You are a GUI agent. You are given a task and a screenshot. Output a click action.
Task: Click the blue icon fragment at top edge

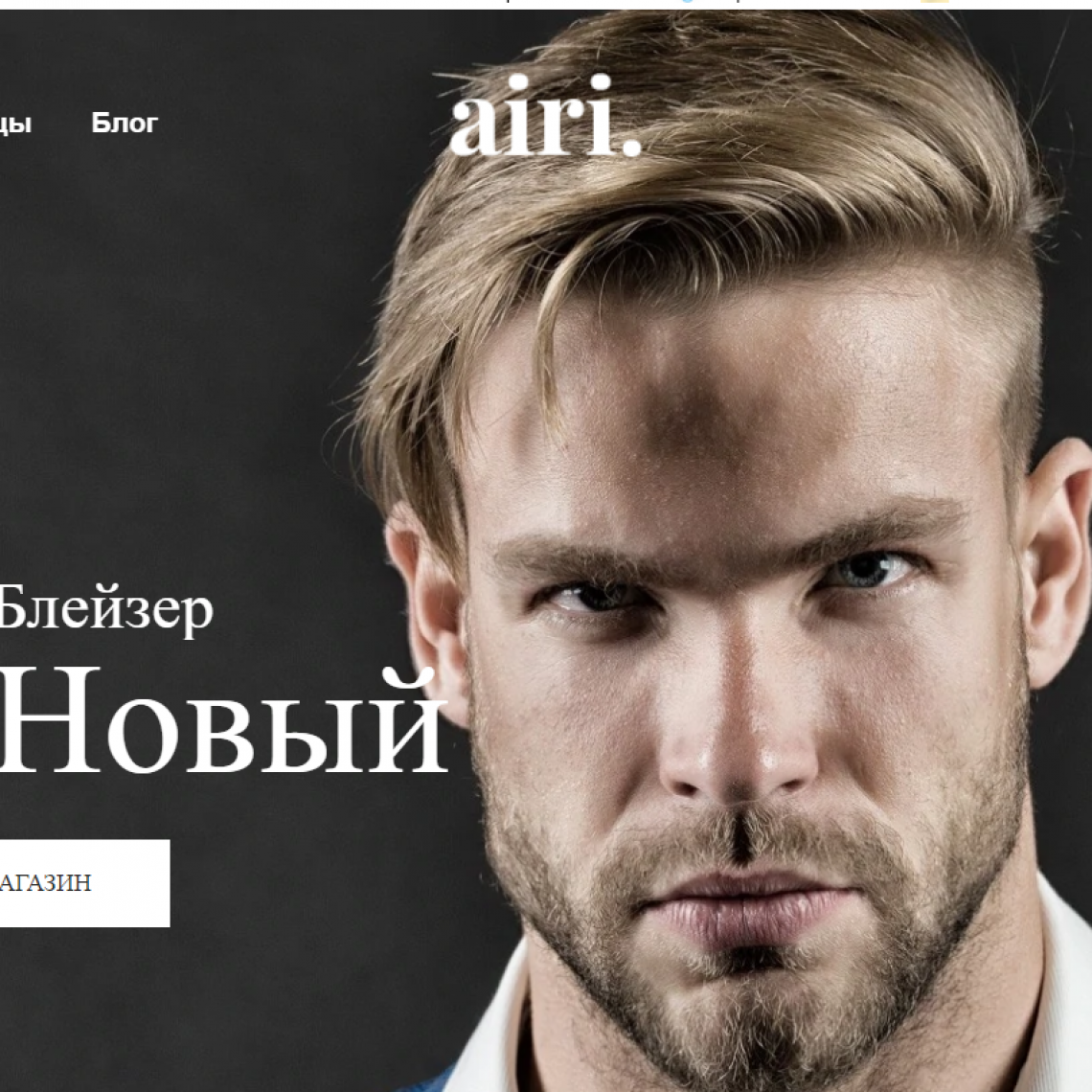pyautogui.click(x=687, y=2)
